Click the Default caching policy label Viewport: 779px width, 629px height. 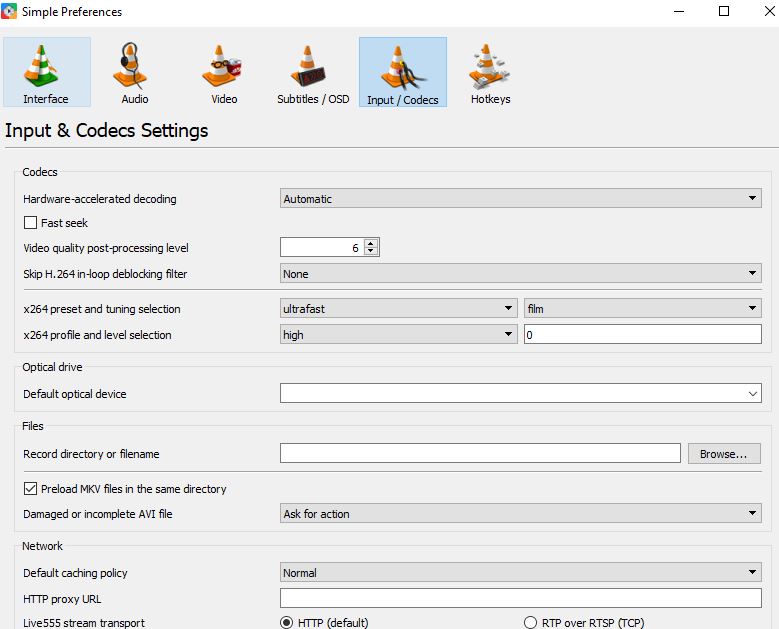75,573
